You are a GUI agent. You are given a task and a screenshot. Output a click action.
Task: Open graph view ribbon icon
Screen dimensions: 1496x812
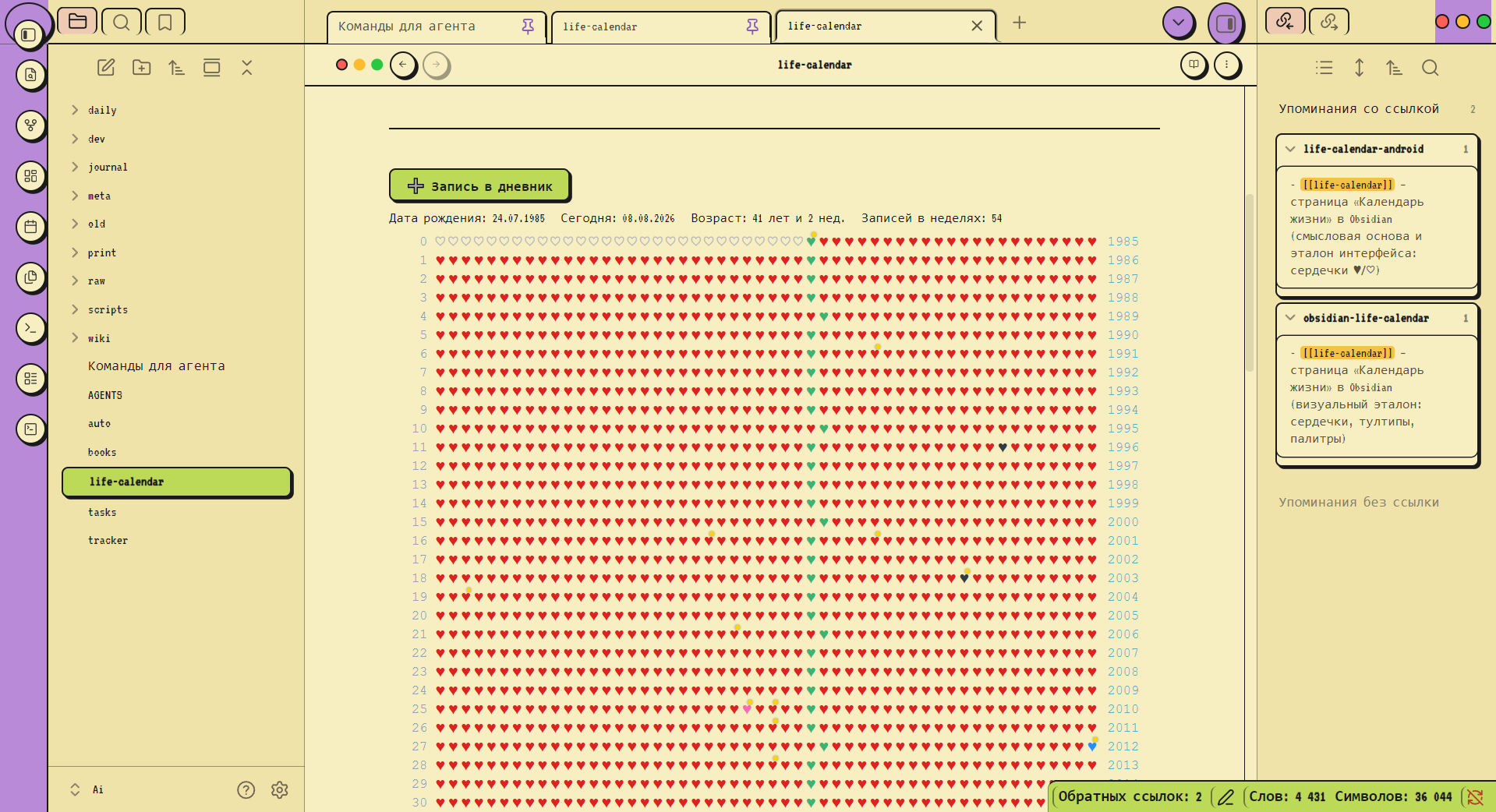point(30,125)
